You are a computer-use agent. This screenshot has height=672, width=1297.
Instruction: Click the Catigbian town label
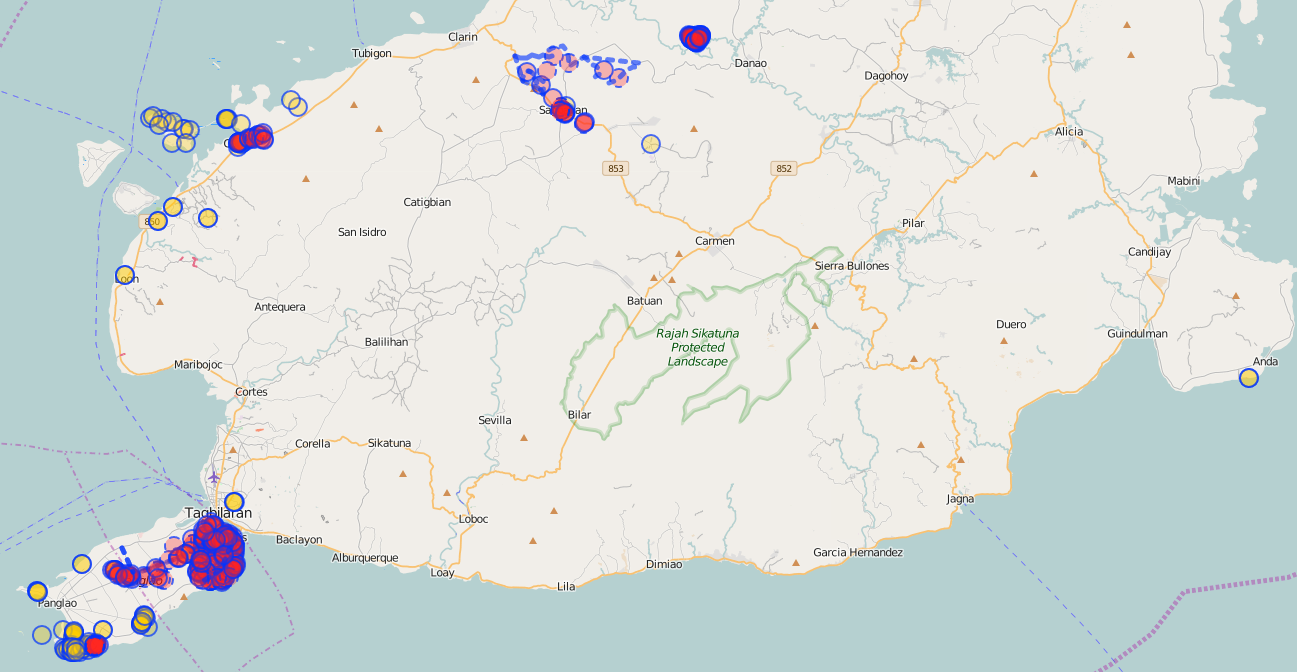click(427, 202)
